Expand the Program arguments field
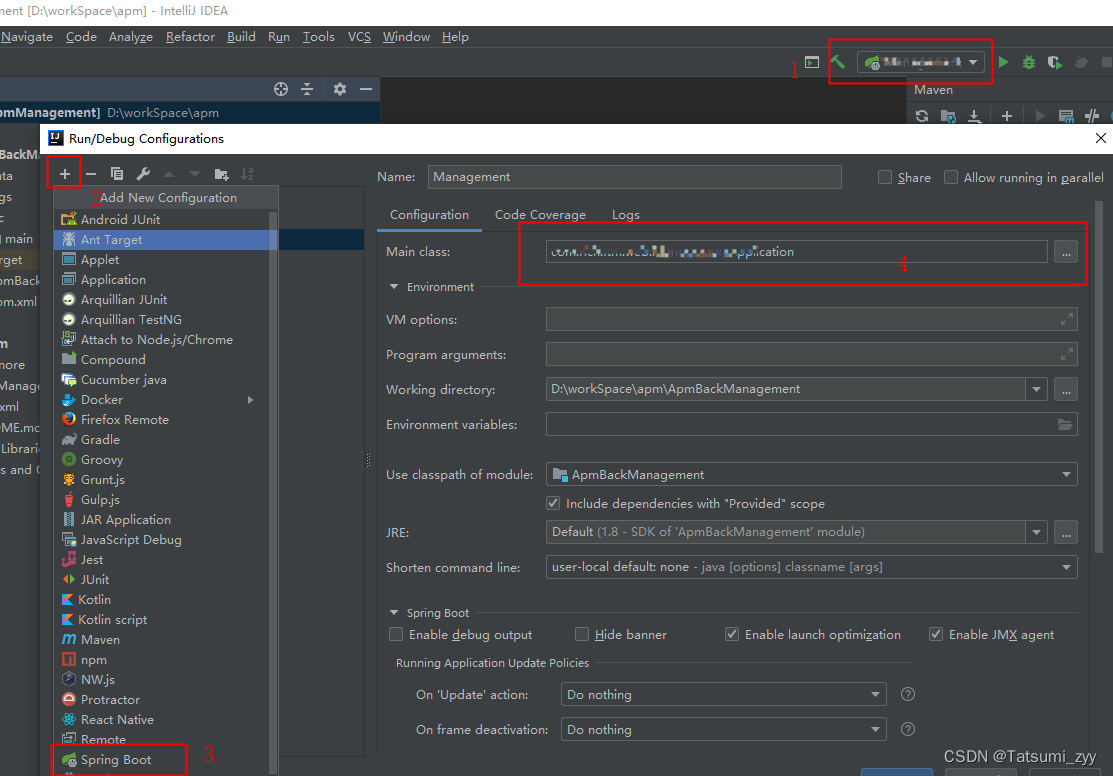Viewport: 1113px width, 776px height. pos(1066,354)
